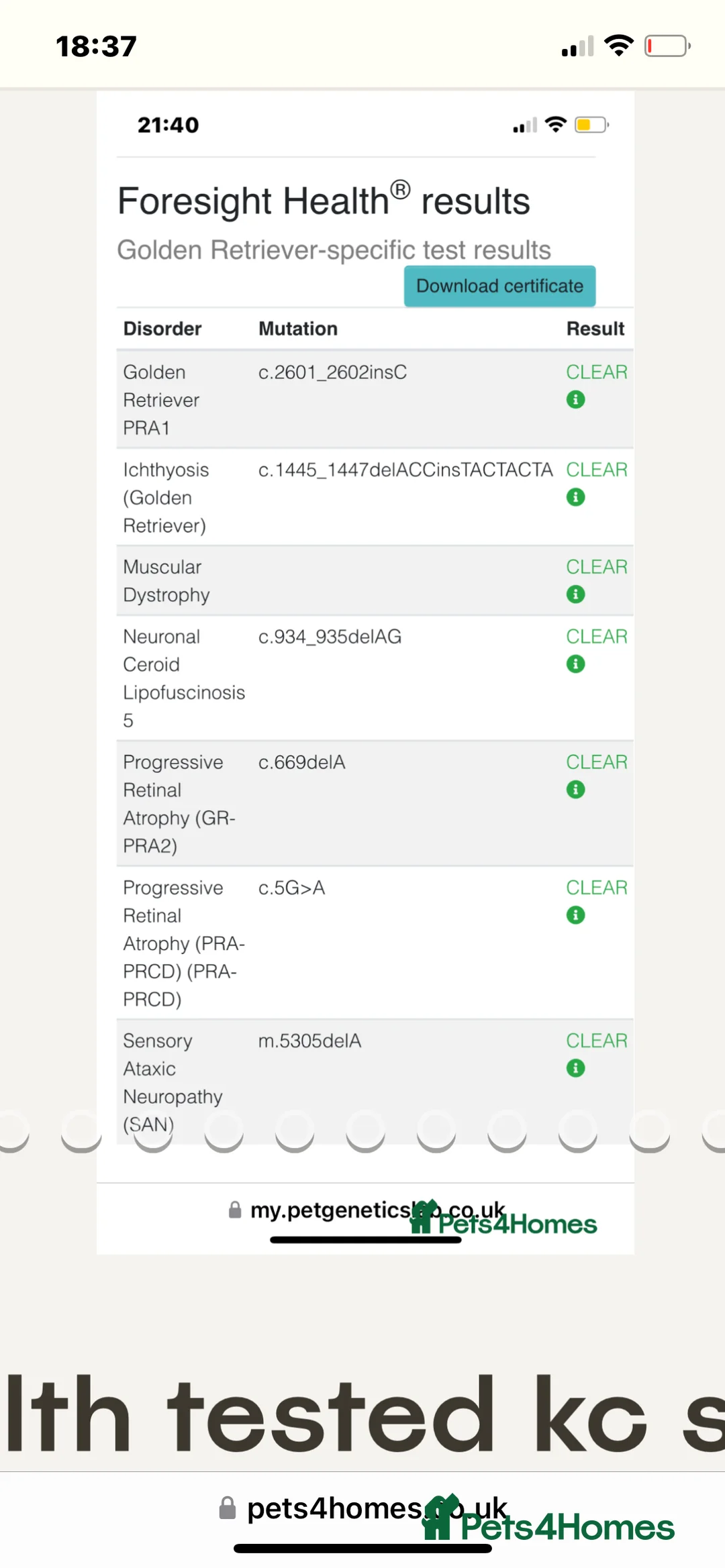
Task: Click the Pets4Homes logo at the bottom
Action: (548, 1522)
